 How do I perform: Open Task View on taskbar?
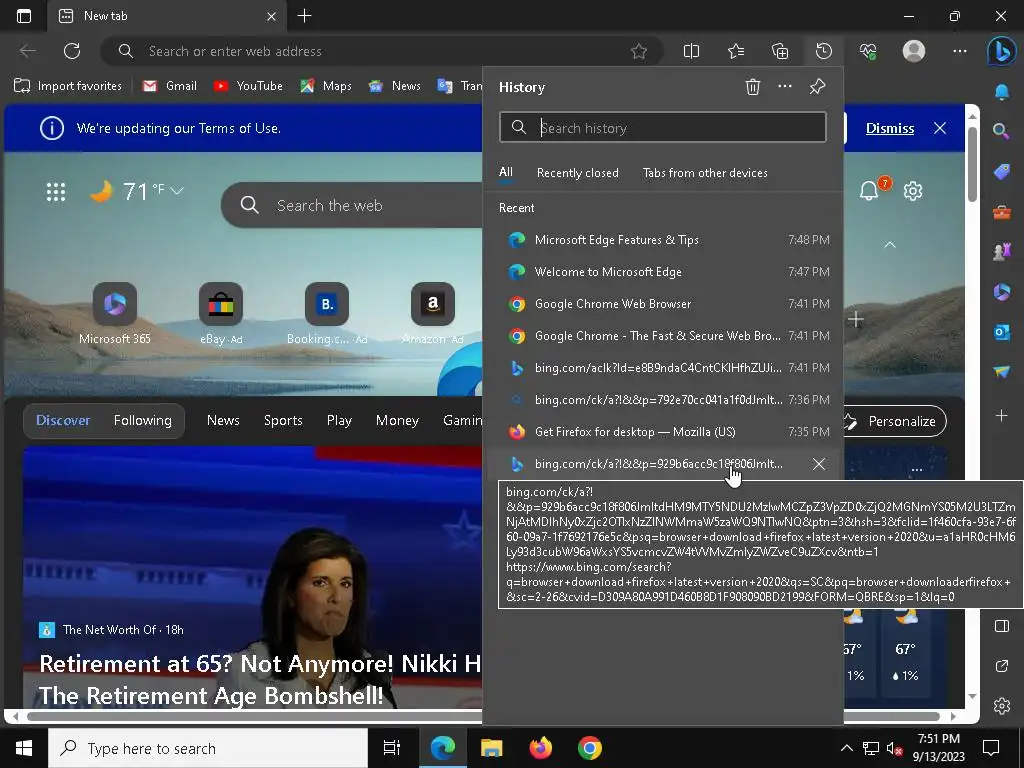pyautogui.click(x=391, y=748)
